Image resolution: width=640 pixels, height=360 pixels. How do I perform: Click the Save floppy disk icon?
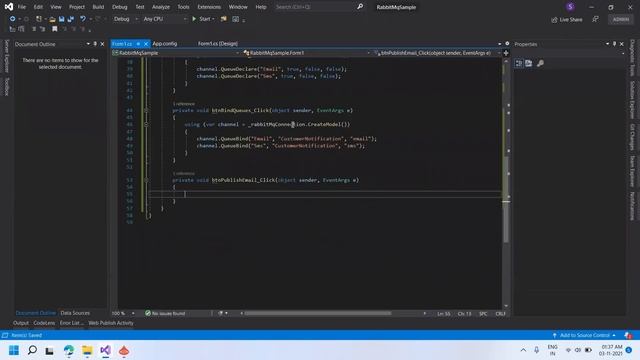pos(62,19)
